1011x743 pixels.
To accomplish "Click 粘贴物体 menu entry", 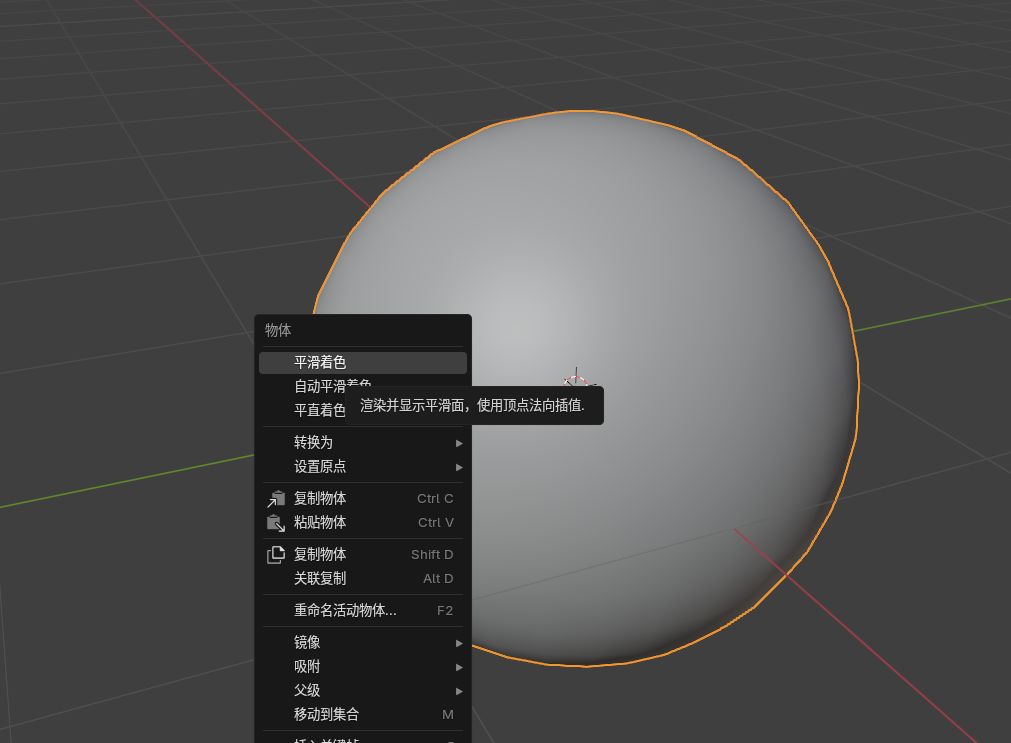I will 362,522.
